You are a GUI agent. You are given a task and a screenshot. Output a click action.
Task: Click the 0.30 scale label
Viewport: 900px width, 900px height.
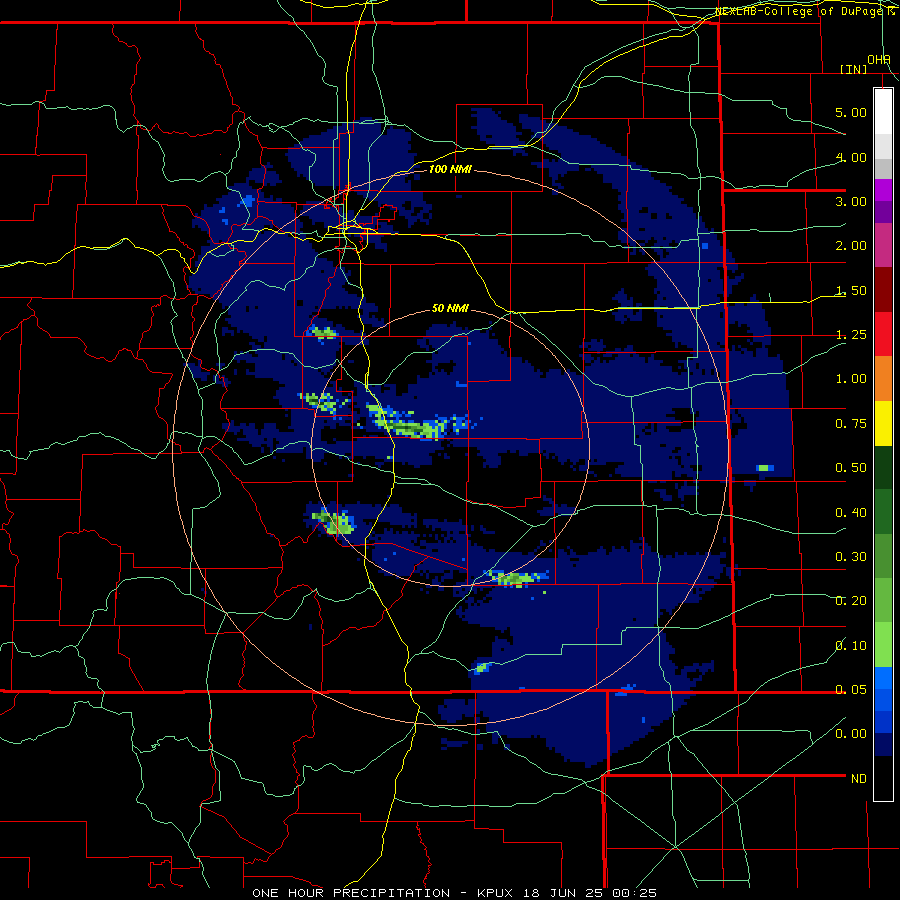pos(851,557)
